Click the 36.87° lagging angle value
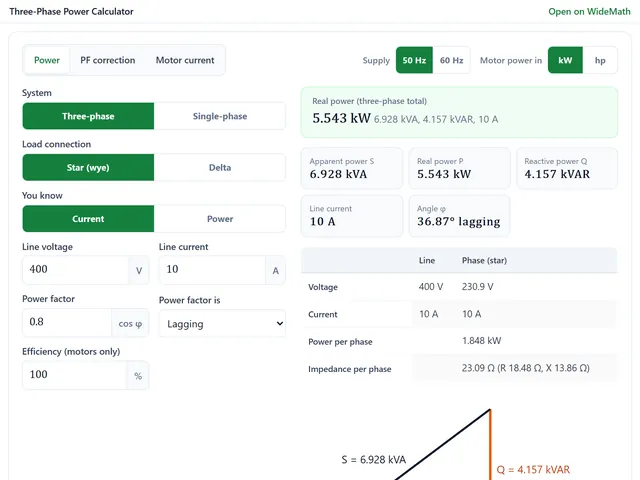640x480 pixels. [x=458, y=222]
